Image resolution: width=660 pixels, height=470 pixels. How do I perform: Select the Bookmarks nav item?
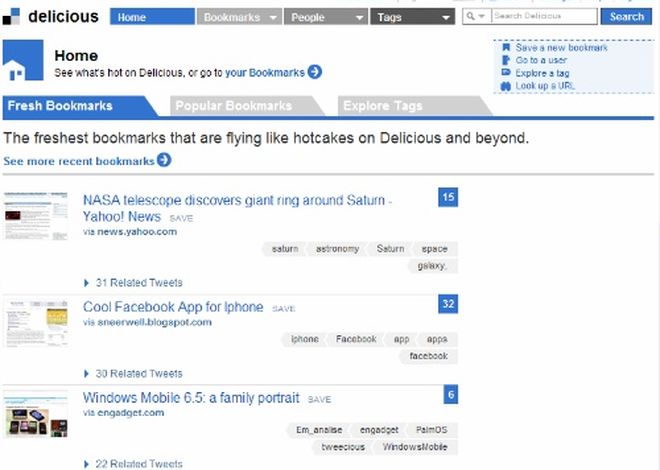pyautogui.click(x=239, y=17)
